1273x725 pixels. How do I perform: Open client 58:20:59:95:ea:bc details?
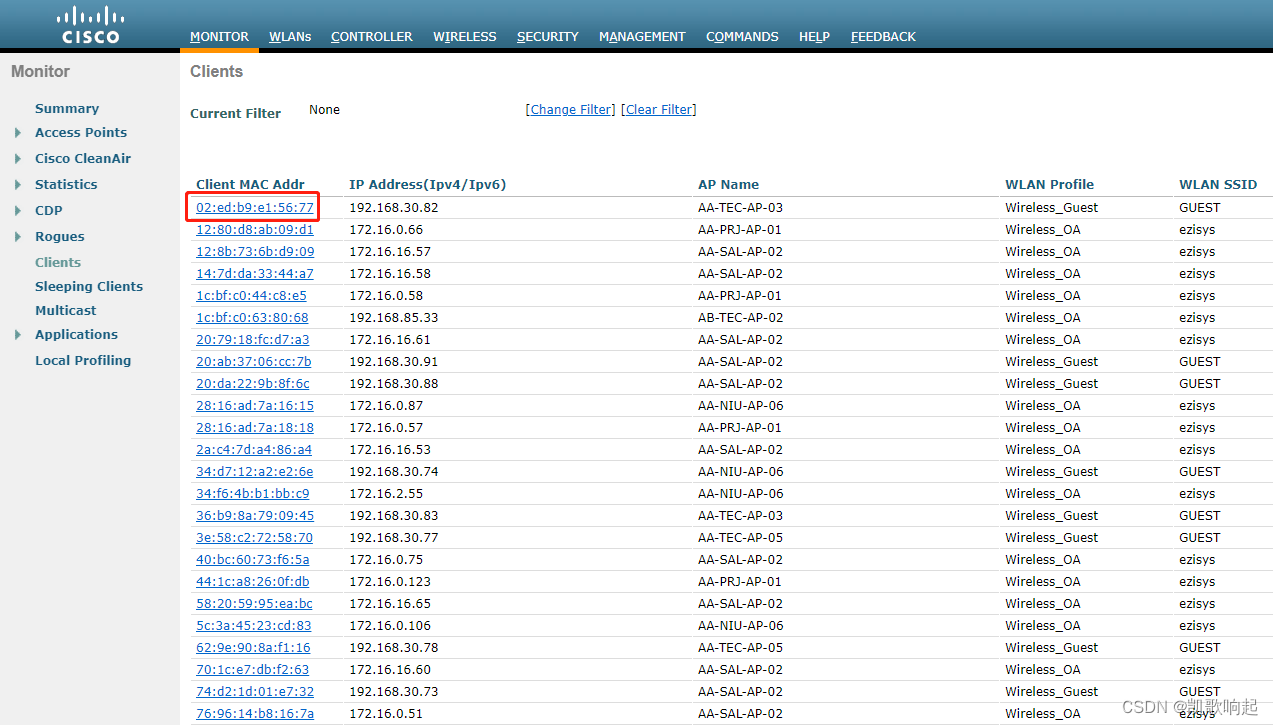pyautogui.click(x=254, y=604)
